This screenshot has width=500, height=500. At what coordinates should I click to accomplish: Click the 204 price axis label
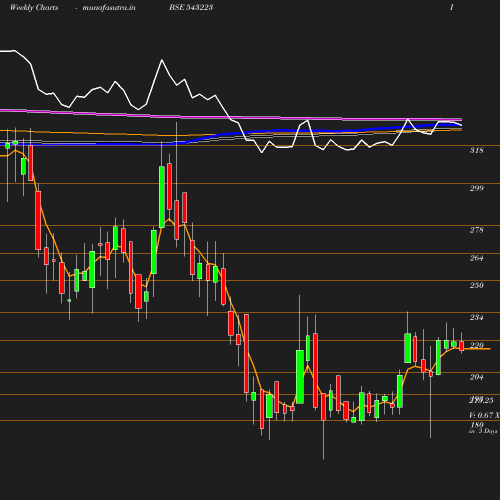pos(476,377)
